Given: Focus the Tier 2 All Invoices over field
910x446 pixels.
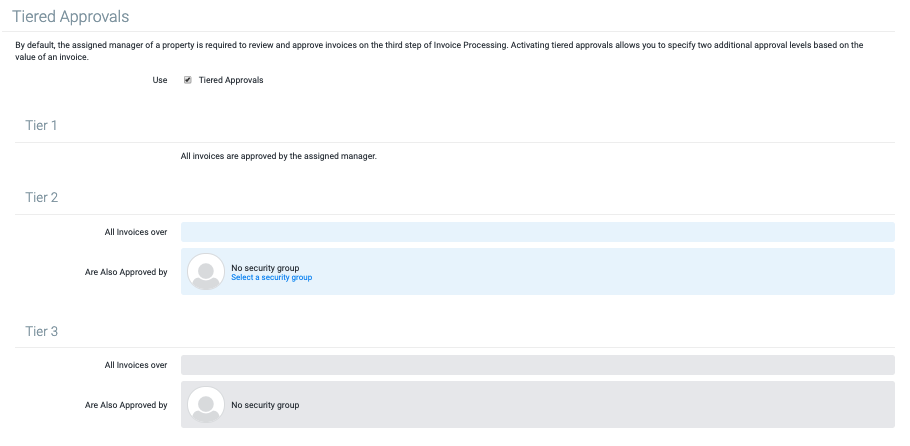Looking at the screenshot, I should (x=537, y=232).
